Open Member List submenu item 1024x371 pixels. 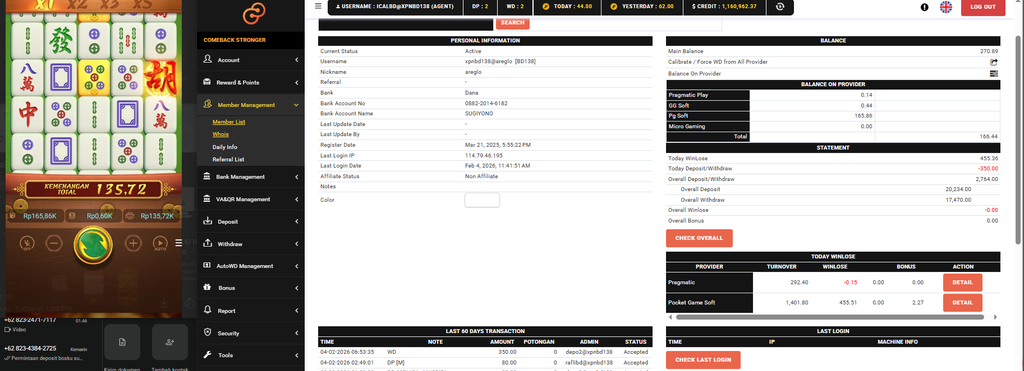pyautogui.click(x=229, y=122)
